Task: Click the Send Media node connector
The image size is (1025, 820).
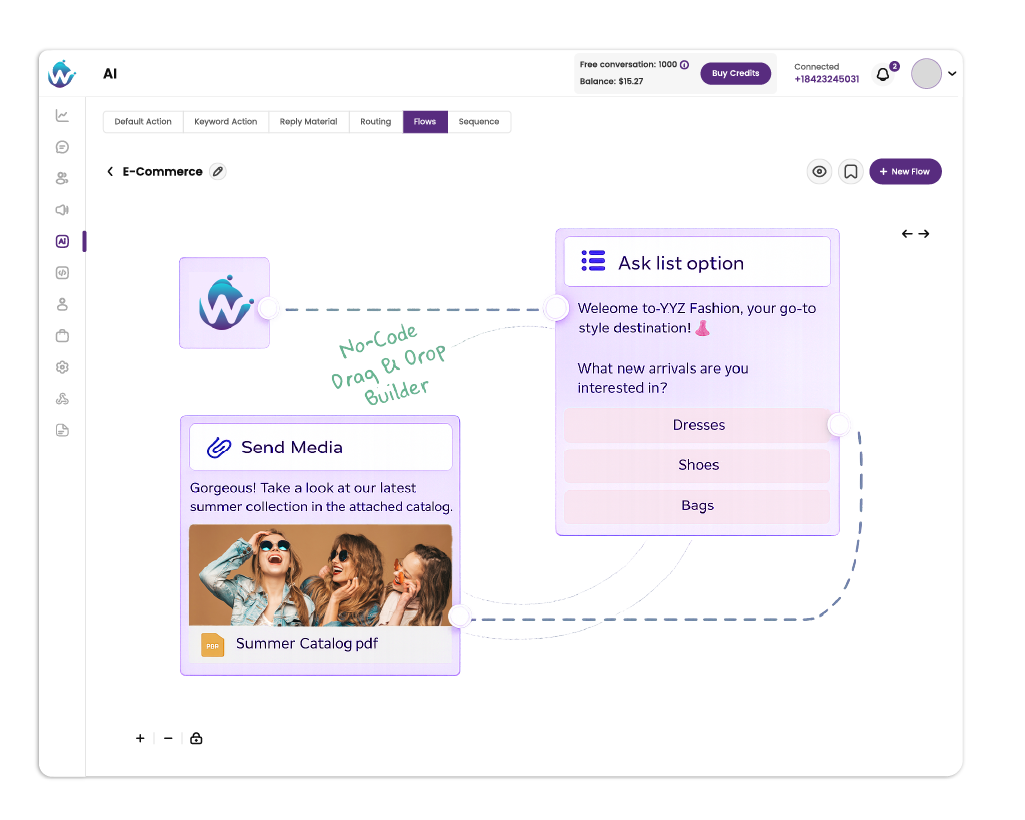Action: pos(460,616)
